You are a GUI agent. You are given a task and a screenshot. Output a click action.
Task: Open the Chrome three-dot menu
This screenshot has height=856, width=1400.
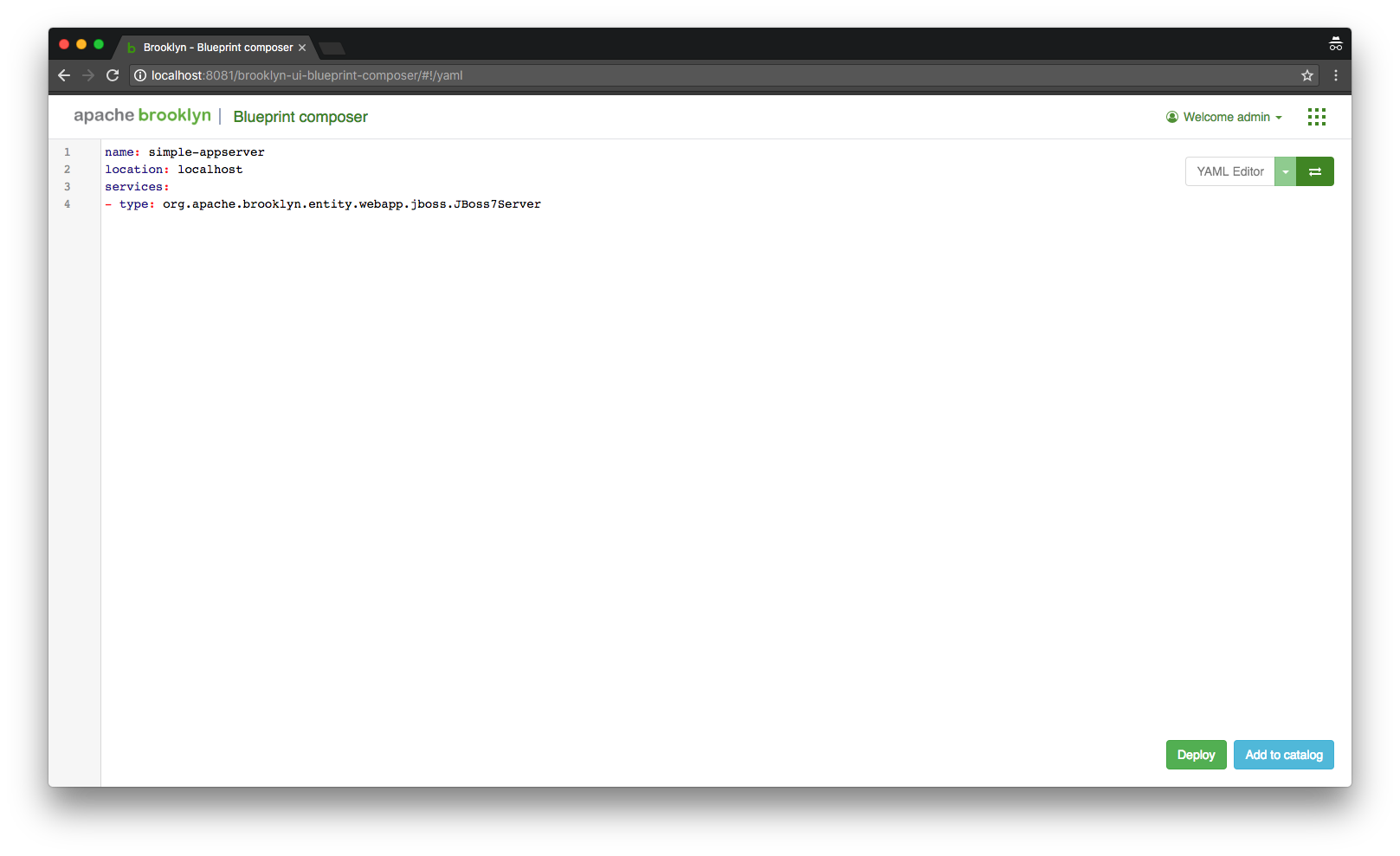point(1335,75)
